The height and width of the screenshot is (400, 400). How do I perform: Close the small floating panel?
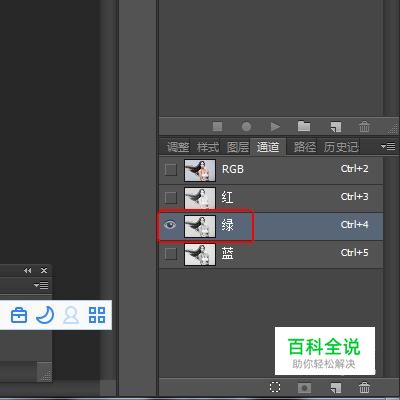tap(44, 271)
